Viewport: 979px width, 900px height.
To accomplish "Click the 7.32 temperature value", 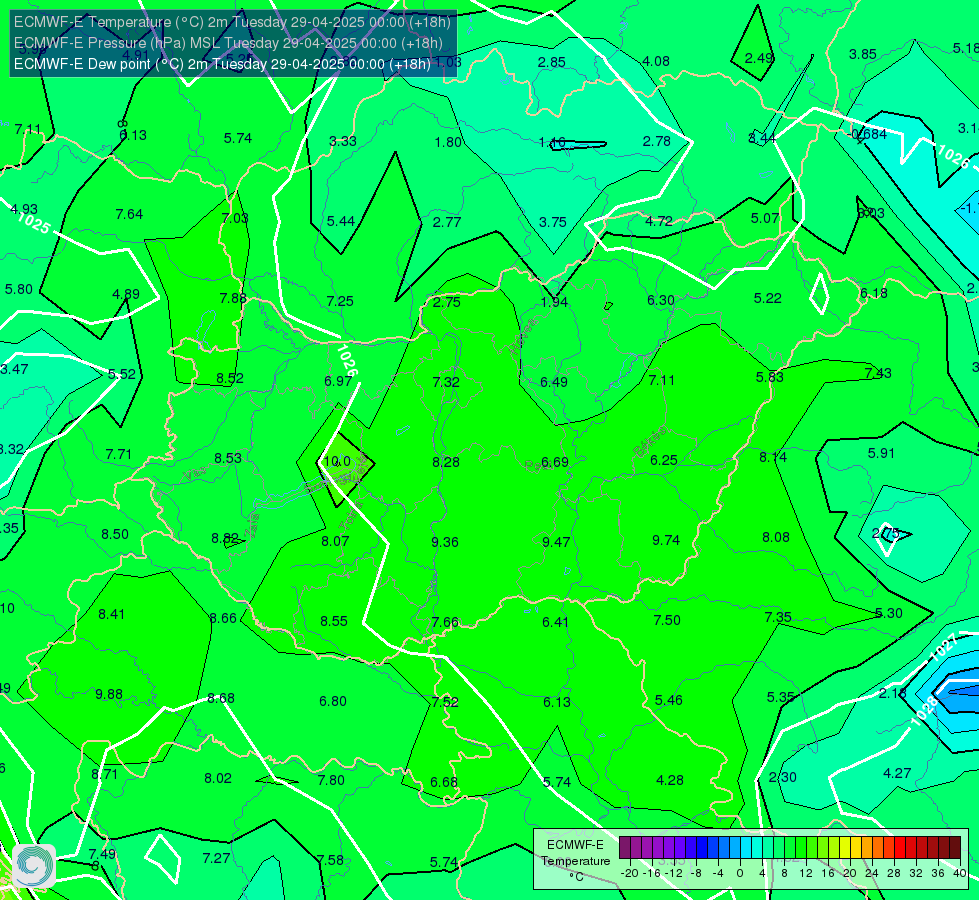I will pos(446,382).
